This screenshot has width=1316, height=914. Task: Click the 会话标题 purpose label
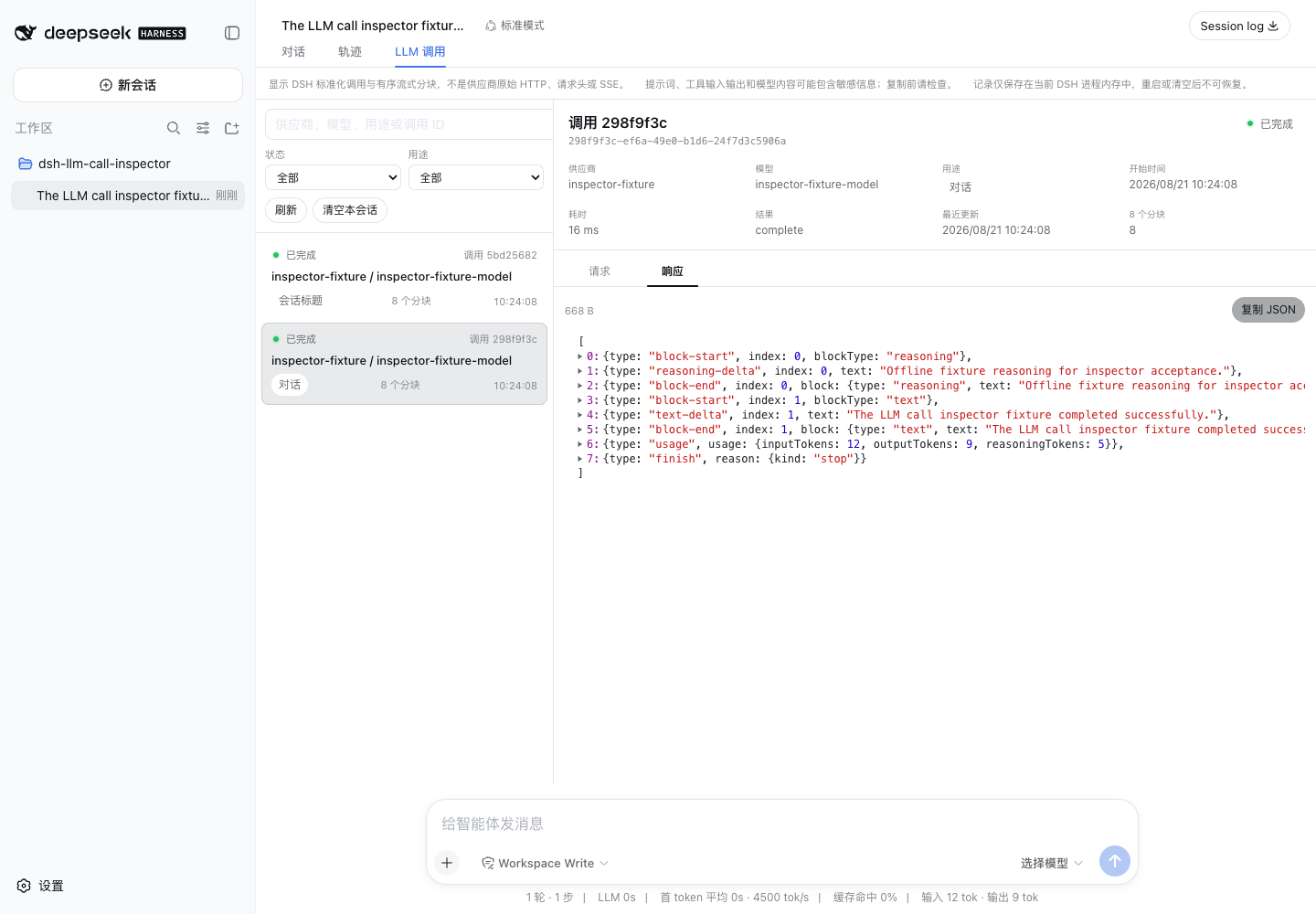[301, 301]
